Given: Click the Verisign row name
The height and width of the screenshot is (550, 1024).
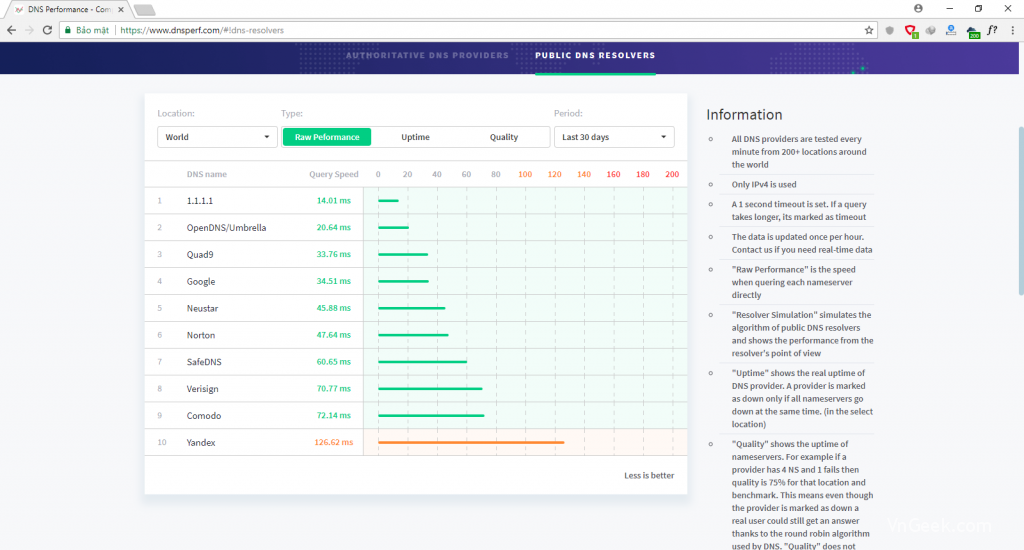Looking at the screenshot, I should pos(202,389).
